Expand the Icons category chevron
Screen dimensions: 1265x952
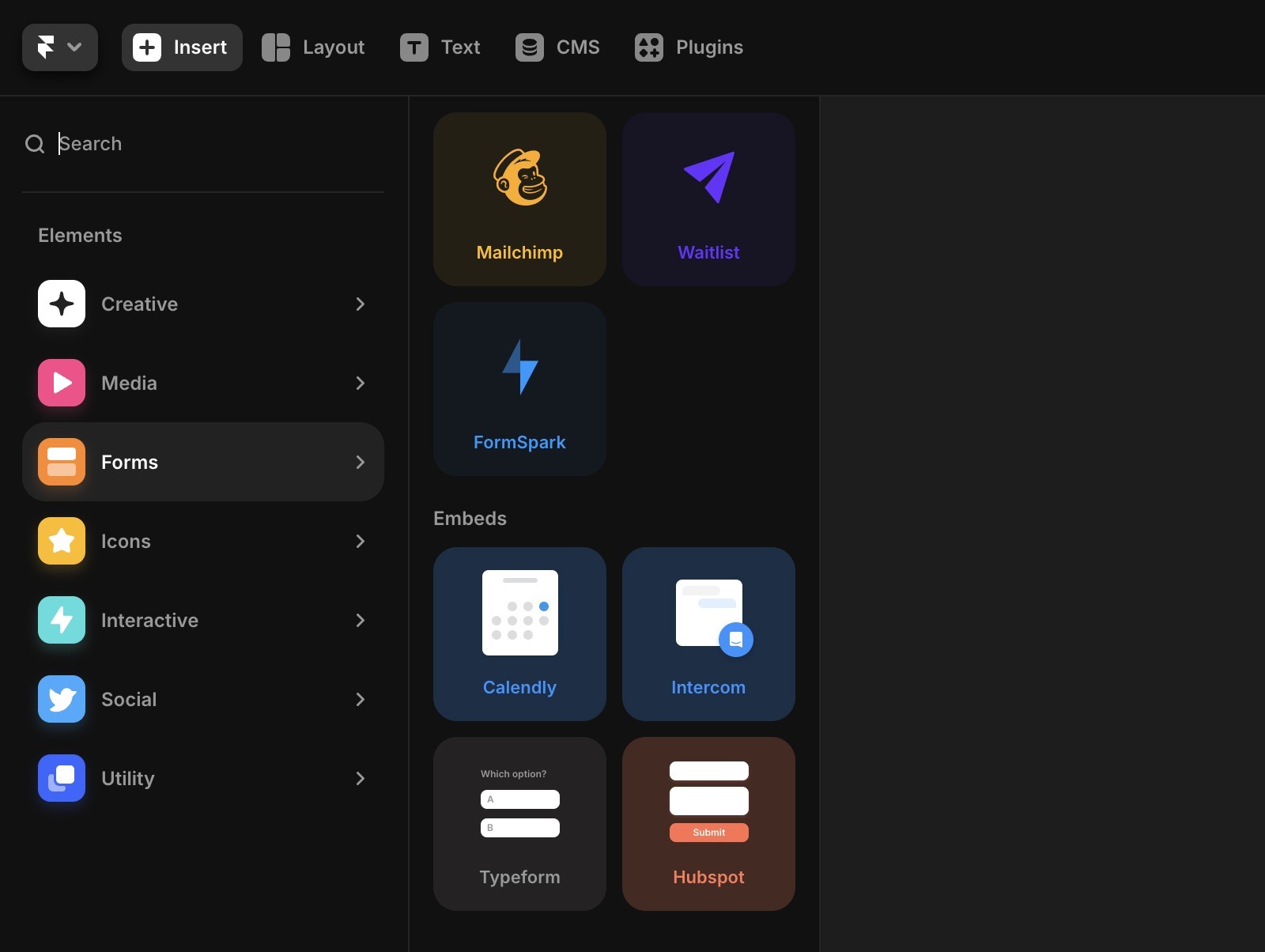[x=361, y=541]
